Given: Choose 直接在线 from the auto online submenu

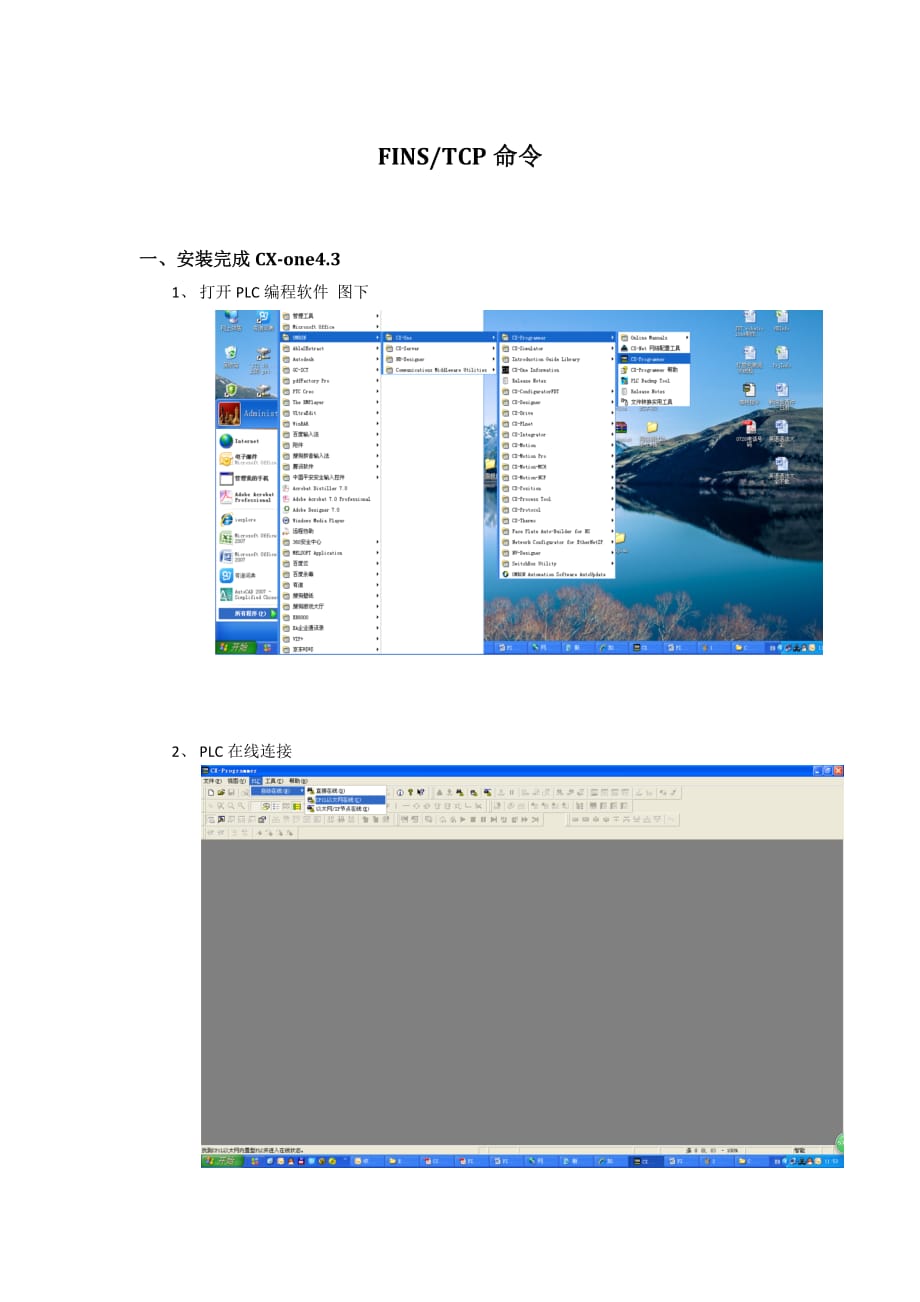Looking at the screenshot, I should (x=330, y=791).
